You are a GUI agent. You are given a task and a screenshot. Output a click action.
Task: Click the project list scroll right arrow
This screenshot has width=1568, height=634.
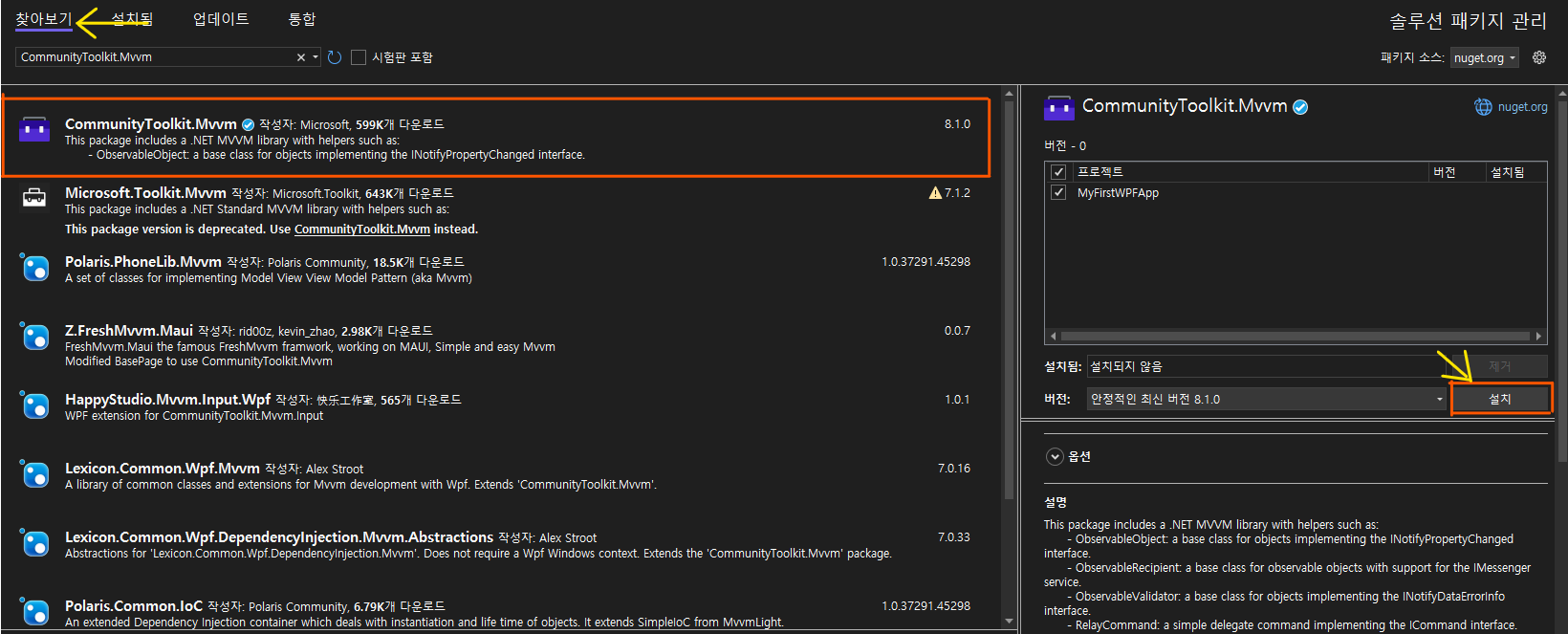[1538, 336]
